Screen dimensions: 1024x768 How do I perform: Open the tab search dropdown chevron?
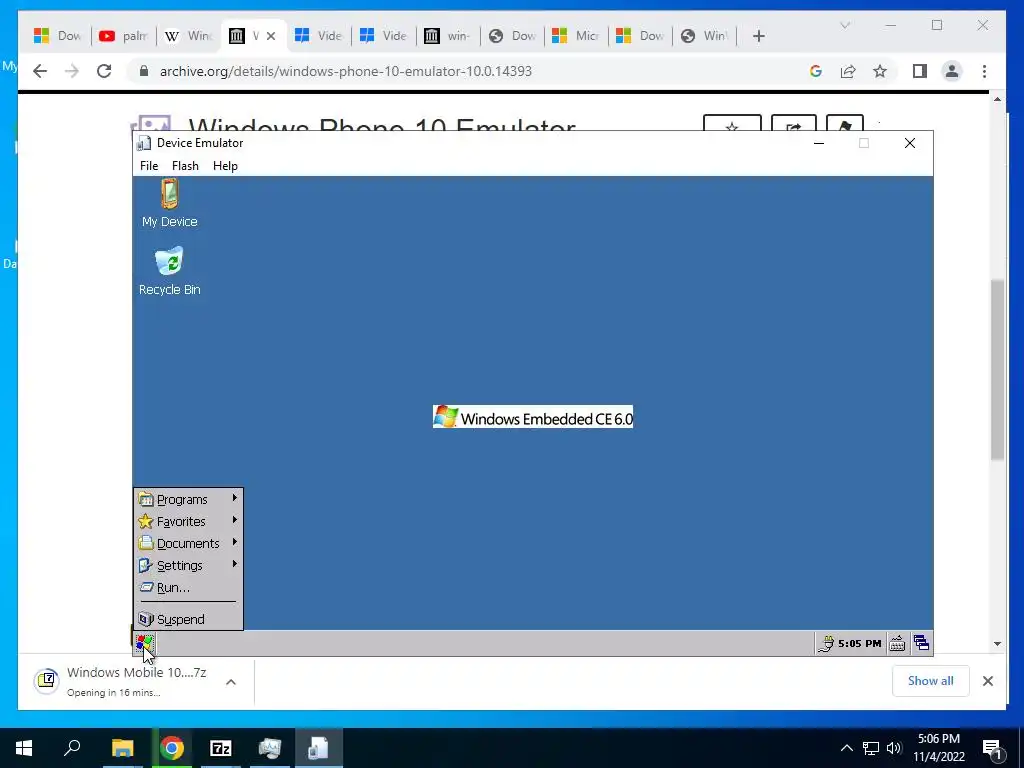click(x=844, y=25)
